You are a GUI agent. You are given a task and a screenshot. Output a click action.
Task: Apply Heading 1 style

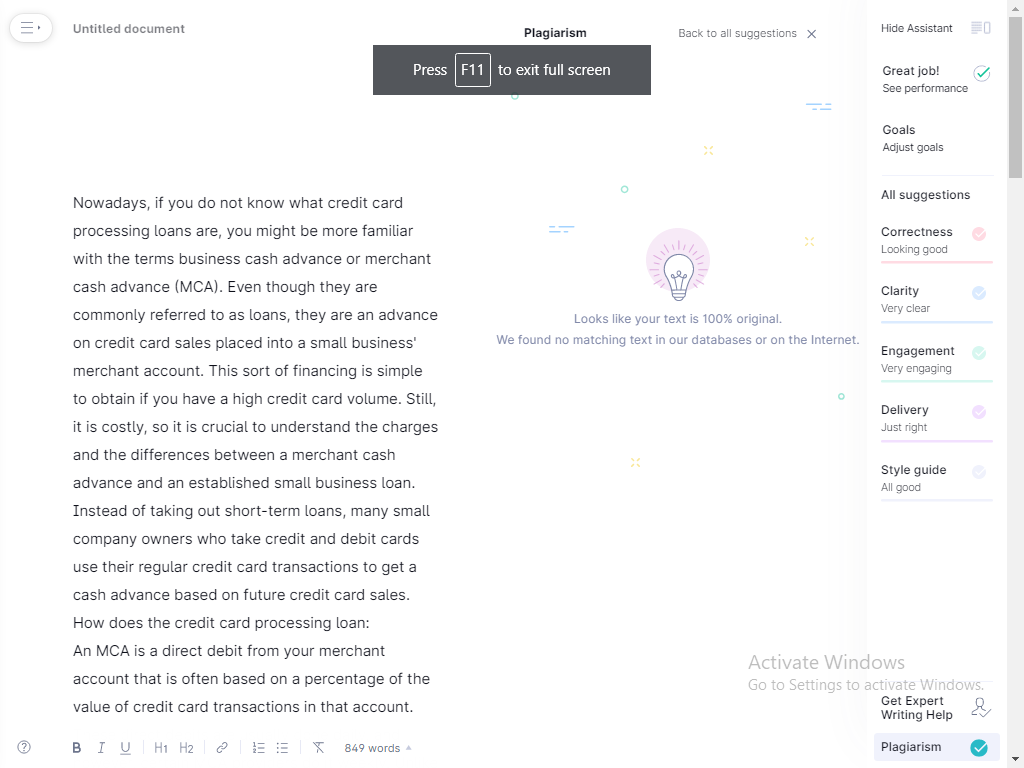tap(161, 748)
